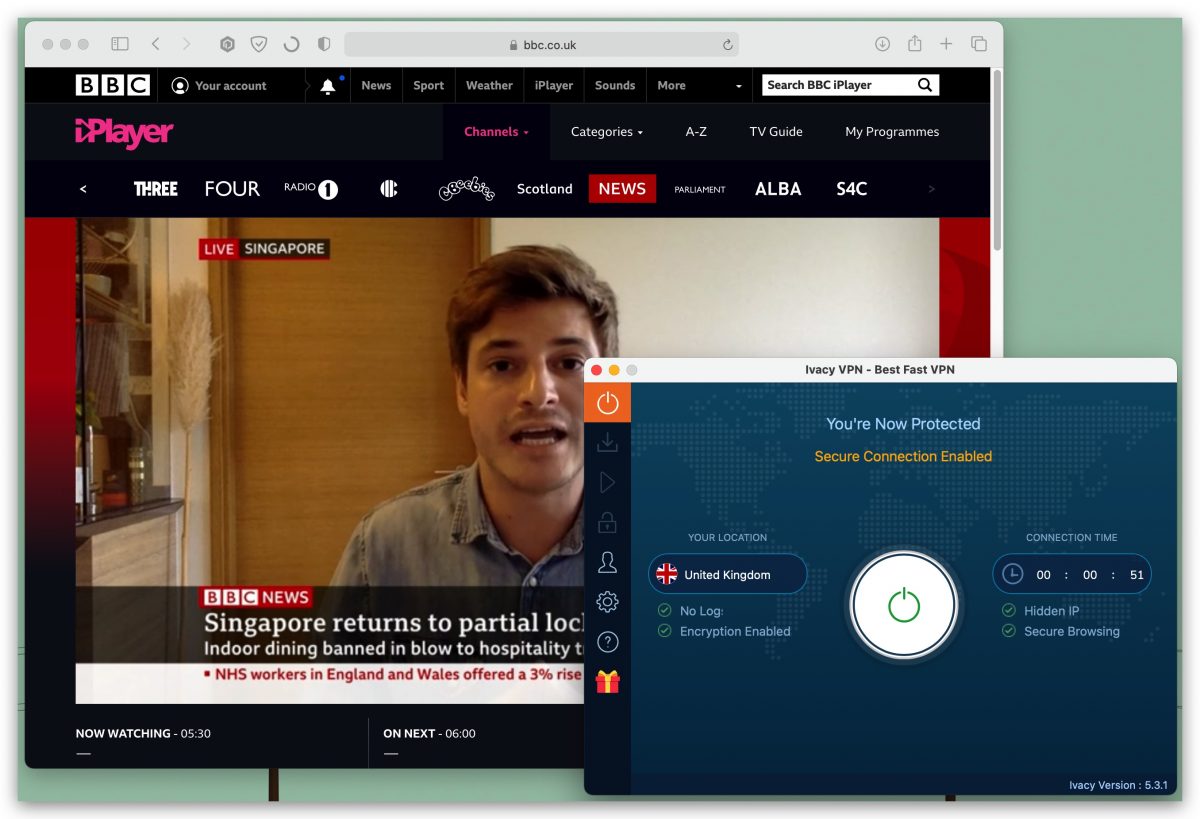The image size is (1200, 819).
Task: Open Ivacy settings gear icon
Action: point(607,602)
